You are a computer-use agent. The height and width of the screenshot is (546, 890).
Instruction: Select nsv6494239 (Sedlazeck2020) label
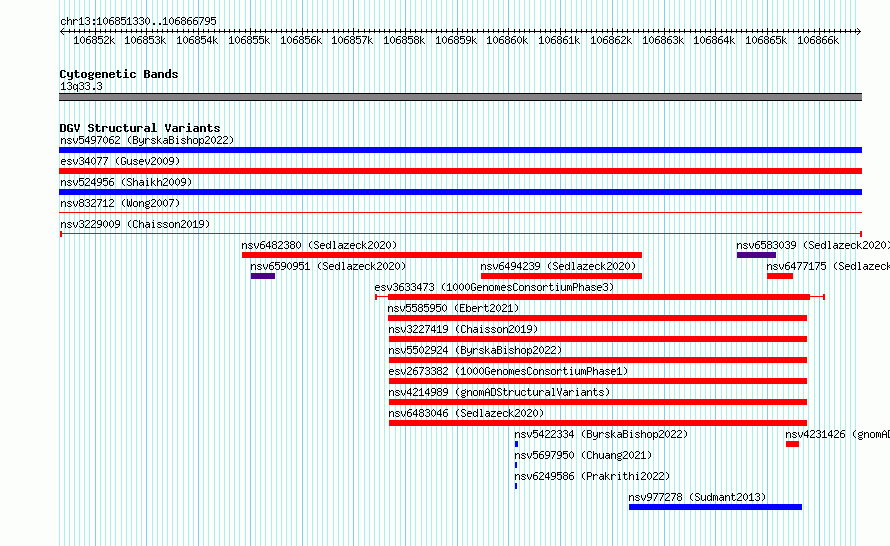coord(558,266)
